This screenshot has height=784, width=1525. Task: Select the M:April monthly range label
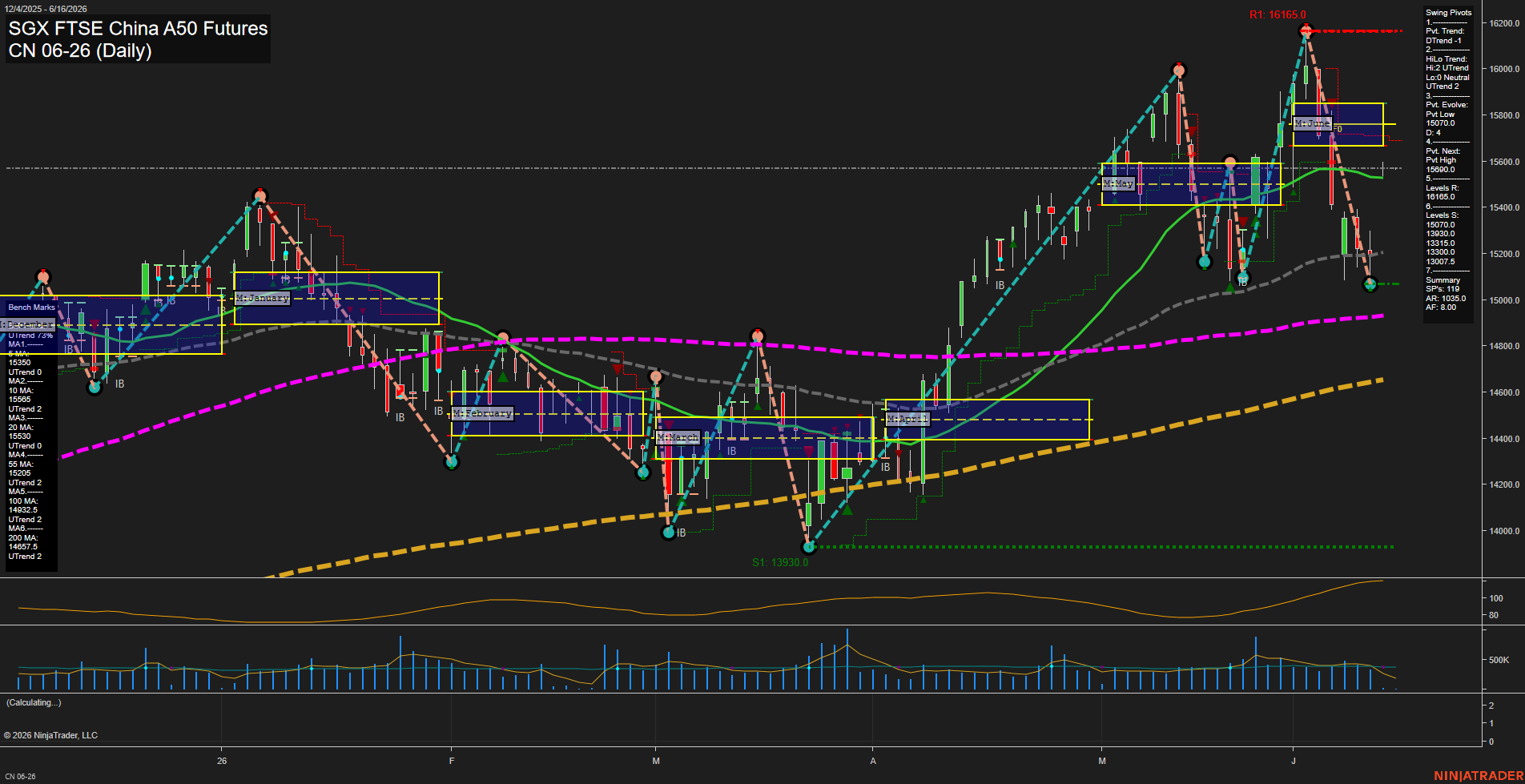pos(907,419)
